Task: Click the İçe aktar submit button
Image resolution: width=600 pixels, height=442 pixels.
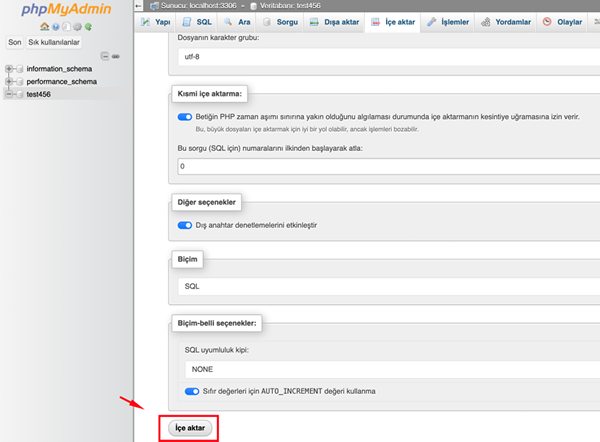Action: pyautogui.click(x=190, y=428)
